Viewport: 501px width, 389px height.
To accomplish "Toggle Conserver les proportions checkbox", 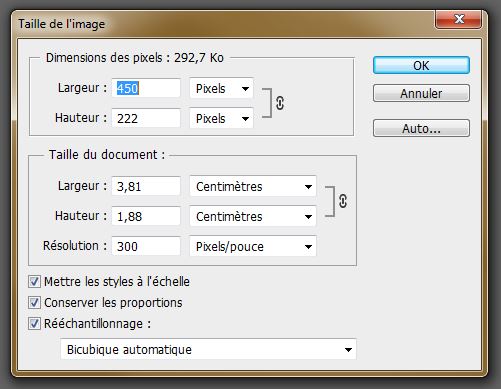I will coord(34,303).
